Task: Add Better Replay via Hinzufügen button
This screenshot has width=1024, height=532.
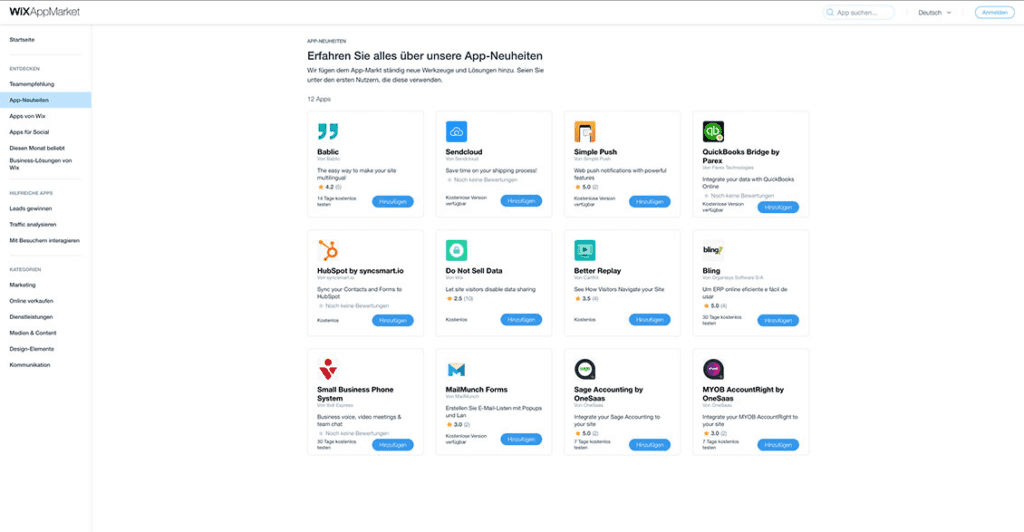Action: pos(649,320)
